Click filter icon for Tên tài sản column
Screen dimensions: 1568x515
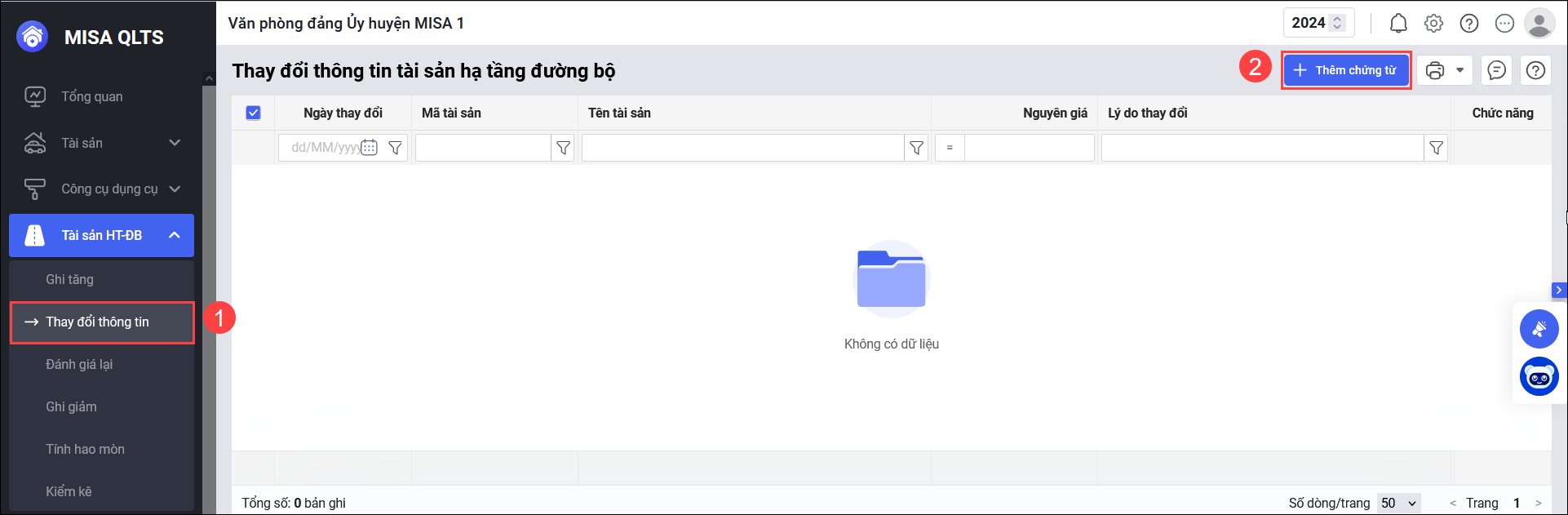point(917,148)
